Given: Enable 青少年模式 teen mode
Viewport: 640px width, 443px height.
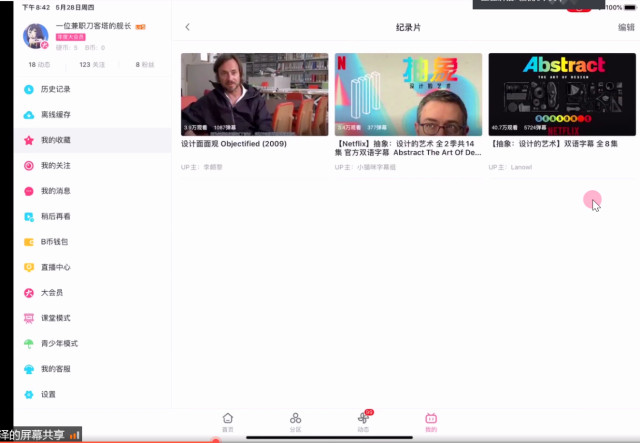Looking at the screenshot, I should point(58,343).
